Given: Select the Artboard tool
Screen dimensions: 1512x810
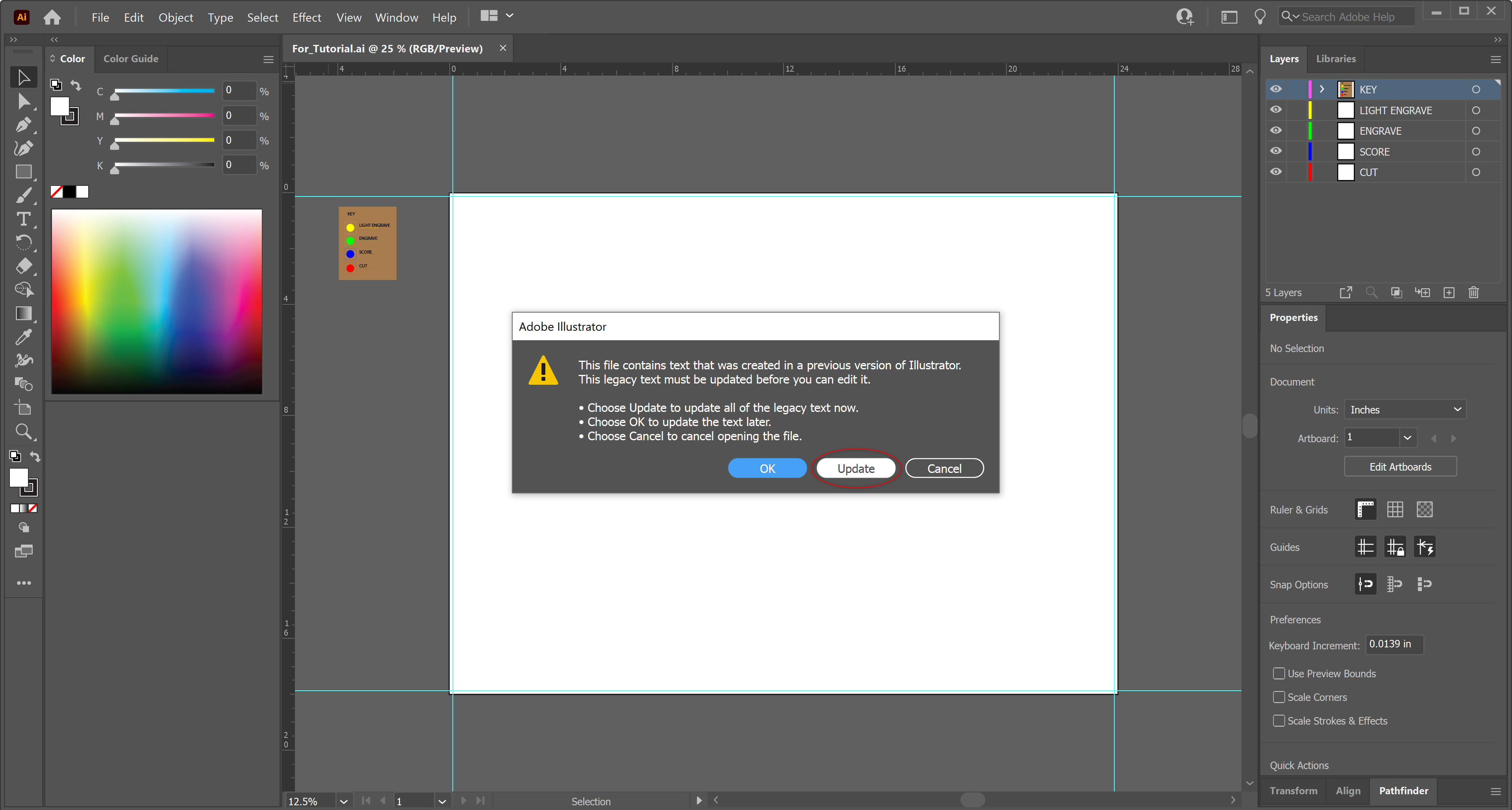Looking at the screenshot, I should click(x=24, y=408).
